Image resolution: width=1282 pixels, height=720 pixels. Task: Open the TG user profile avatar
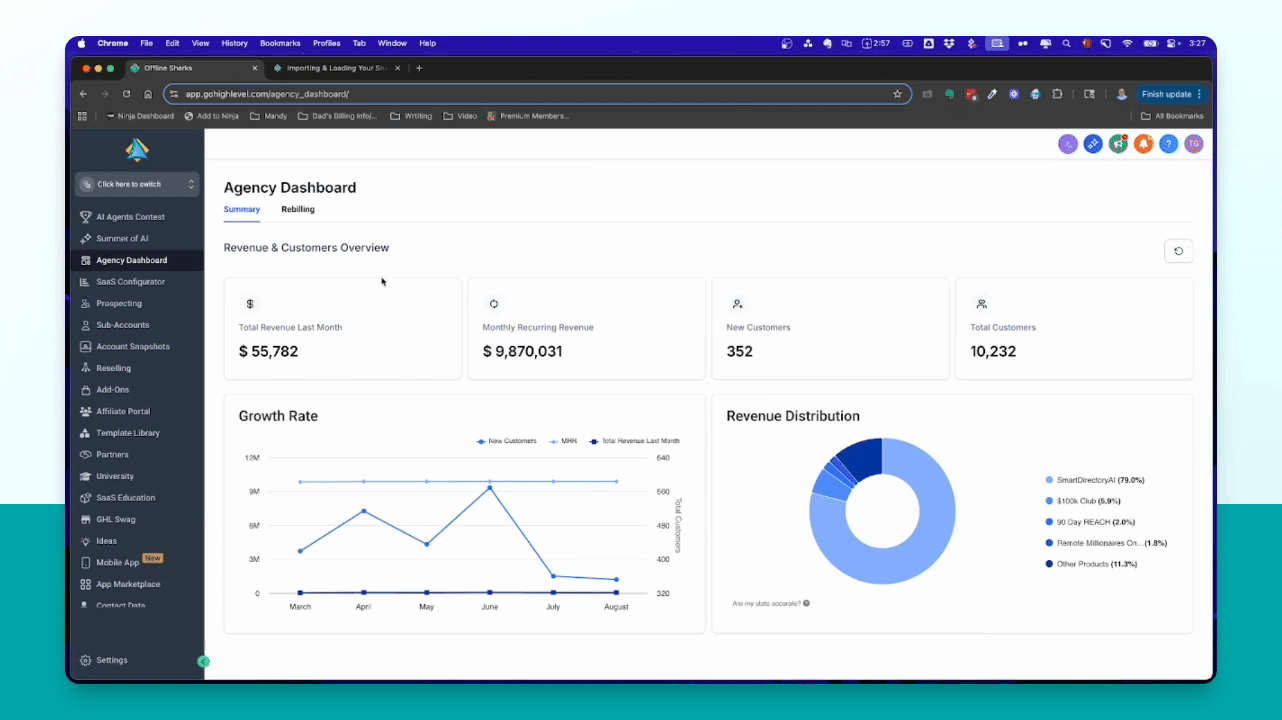point(1193,144)
